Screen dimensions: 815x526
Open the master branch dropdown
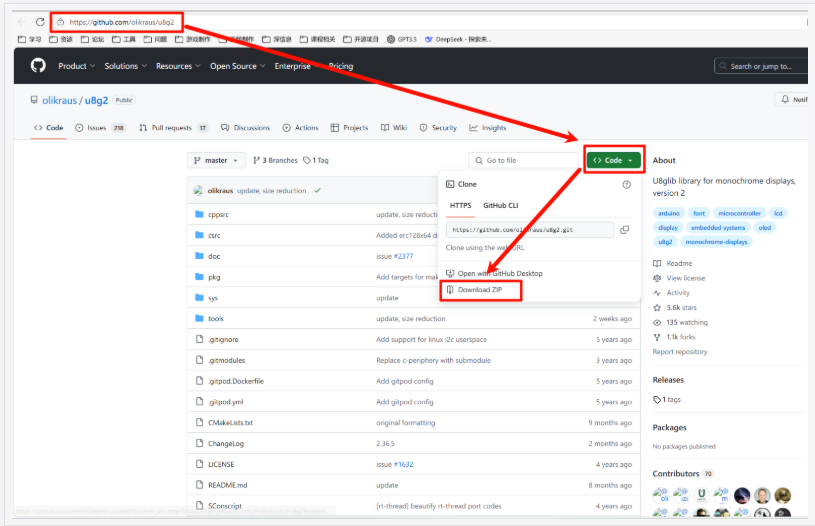pyautogui.click(x=215, y=161)
